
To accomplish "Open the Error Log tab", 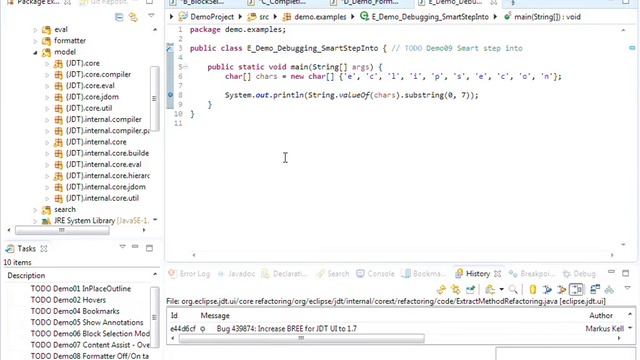I will tap(189, 274).
